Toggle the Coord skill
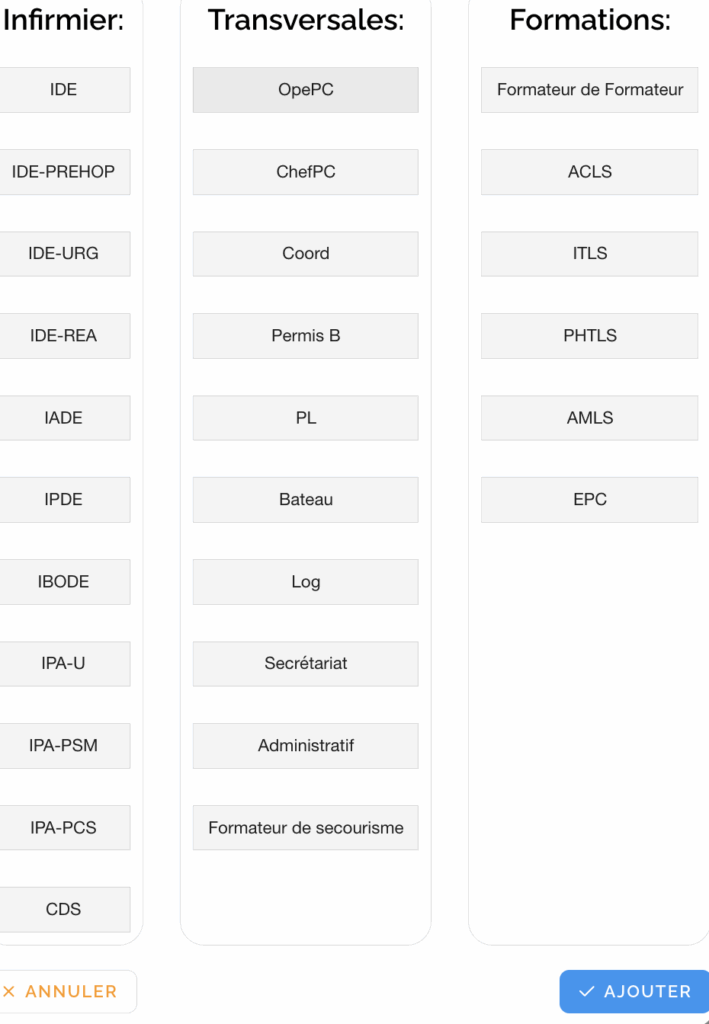The width and height of the screenshot is (709, 1024). click(305, 254)
